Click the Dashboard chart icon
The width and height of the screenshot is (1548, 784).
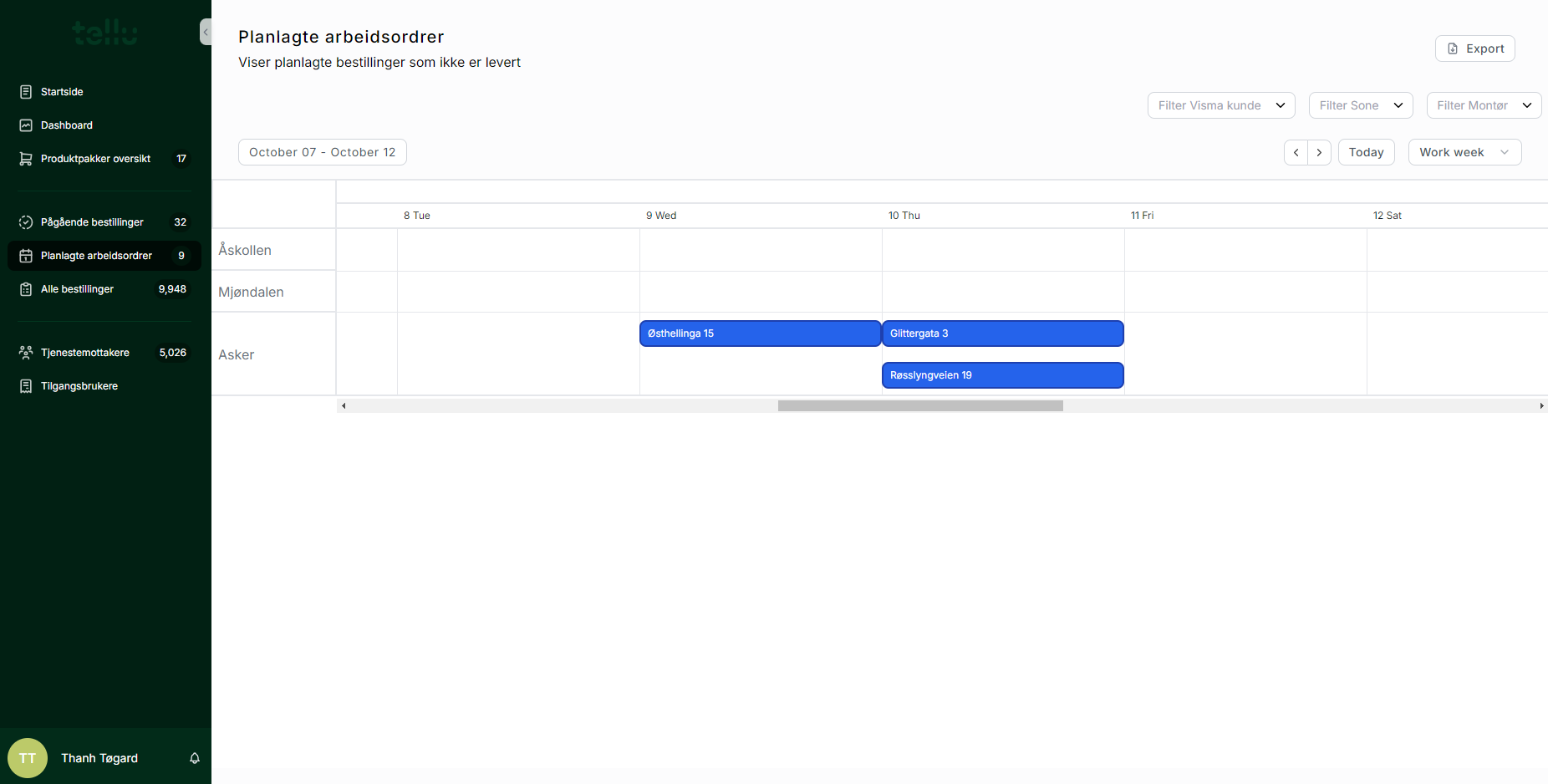(x=26, y=125)
